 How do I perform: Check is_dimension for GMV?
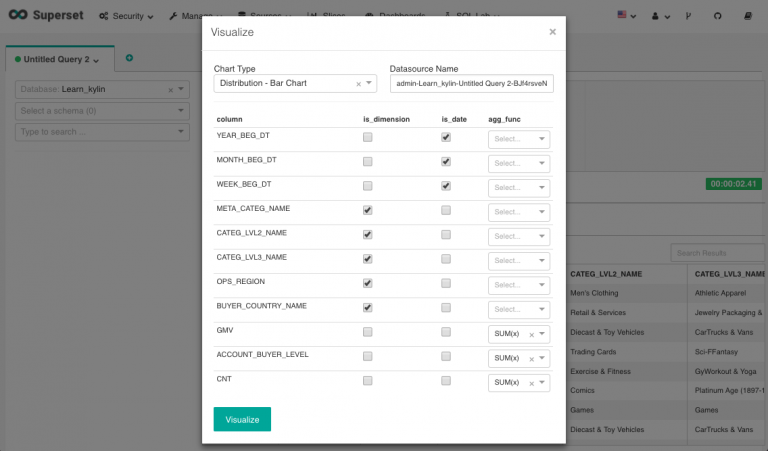tap(368, 332)
